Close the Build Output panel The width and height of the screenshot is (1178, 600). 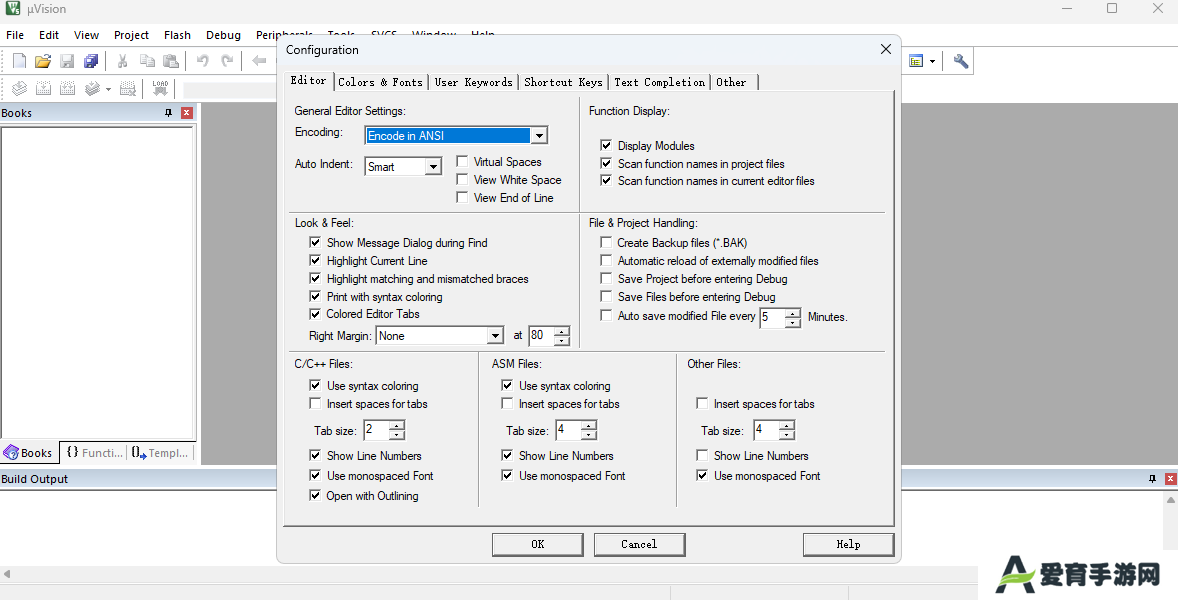pos(1170,478)
